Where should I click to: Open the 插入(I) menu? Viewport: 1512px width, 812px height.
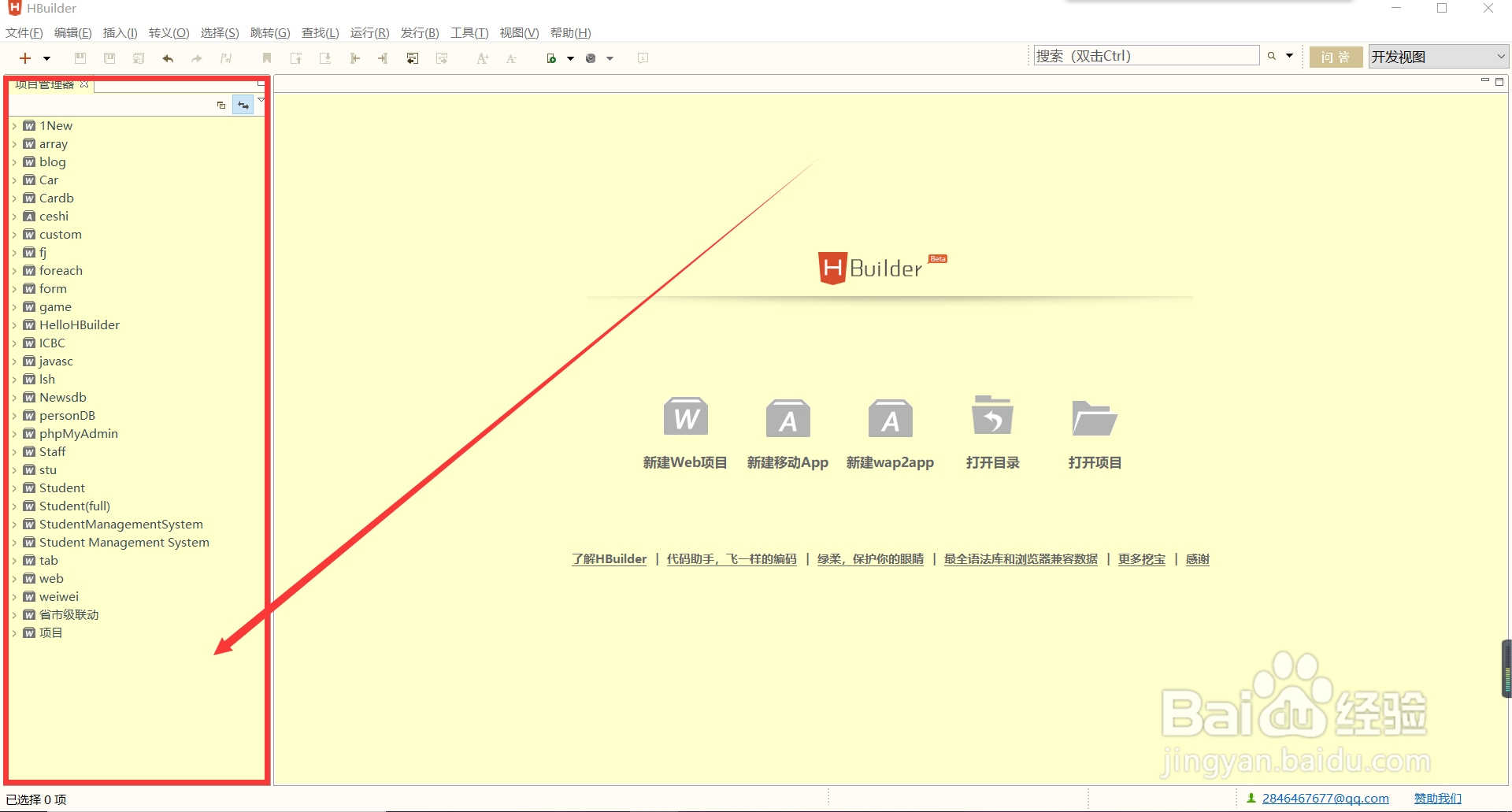(120, 33)
